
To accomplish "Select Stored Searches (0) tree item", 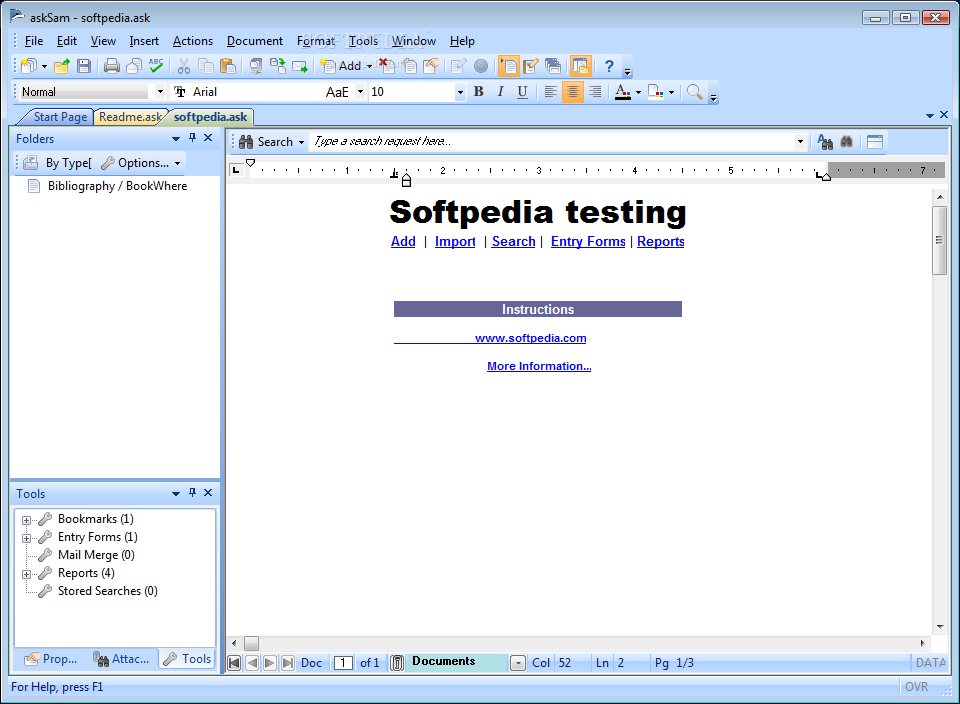I will pyautogui.click(x=107, y=591).
